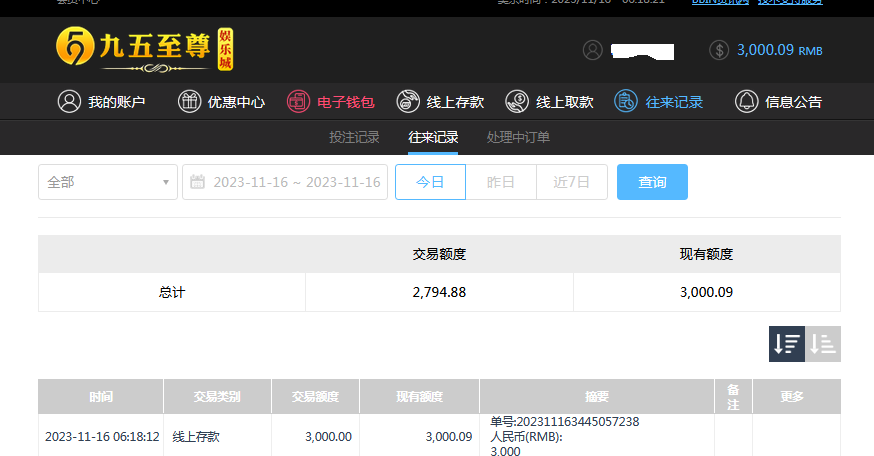Click the 九五至尊 casino logo

point(144,50)
